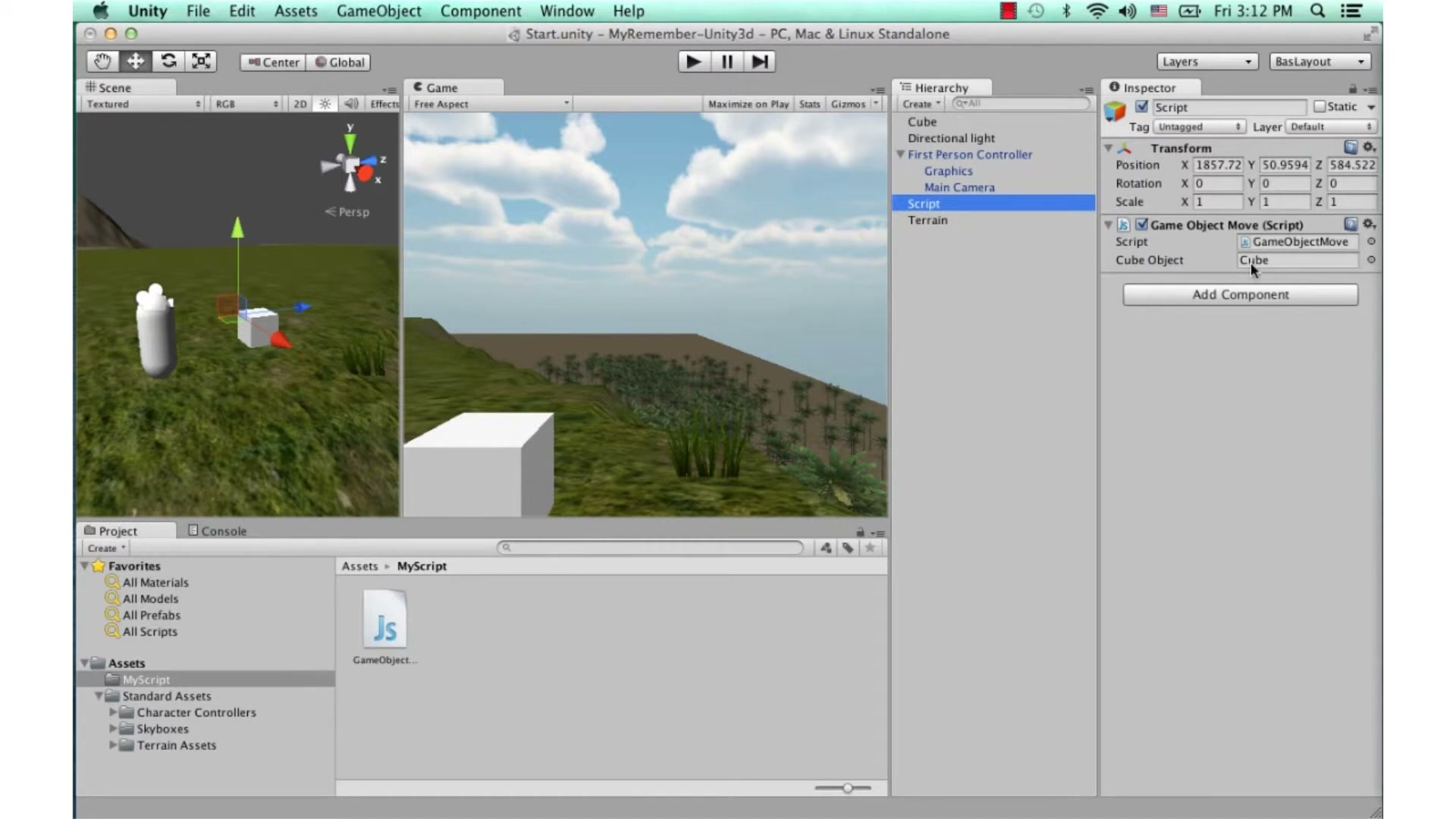This screenshot has width=1456, height=819.
Task: Switch to the Console tab
Action: pos(217,531)
